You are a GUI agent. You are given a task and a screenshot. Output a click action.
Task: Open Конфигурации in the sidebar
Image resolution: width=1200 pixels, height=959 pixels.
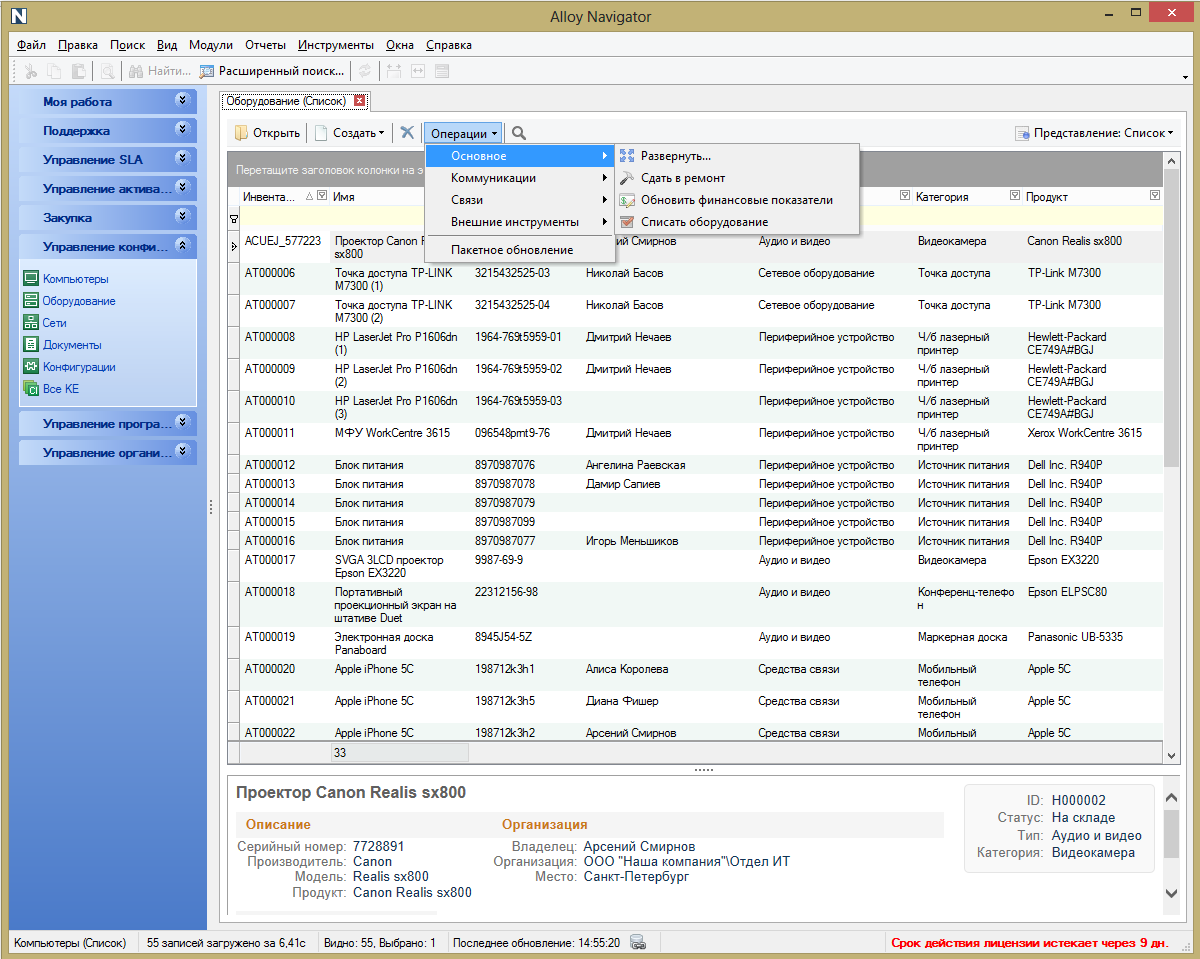[69, 367]
